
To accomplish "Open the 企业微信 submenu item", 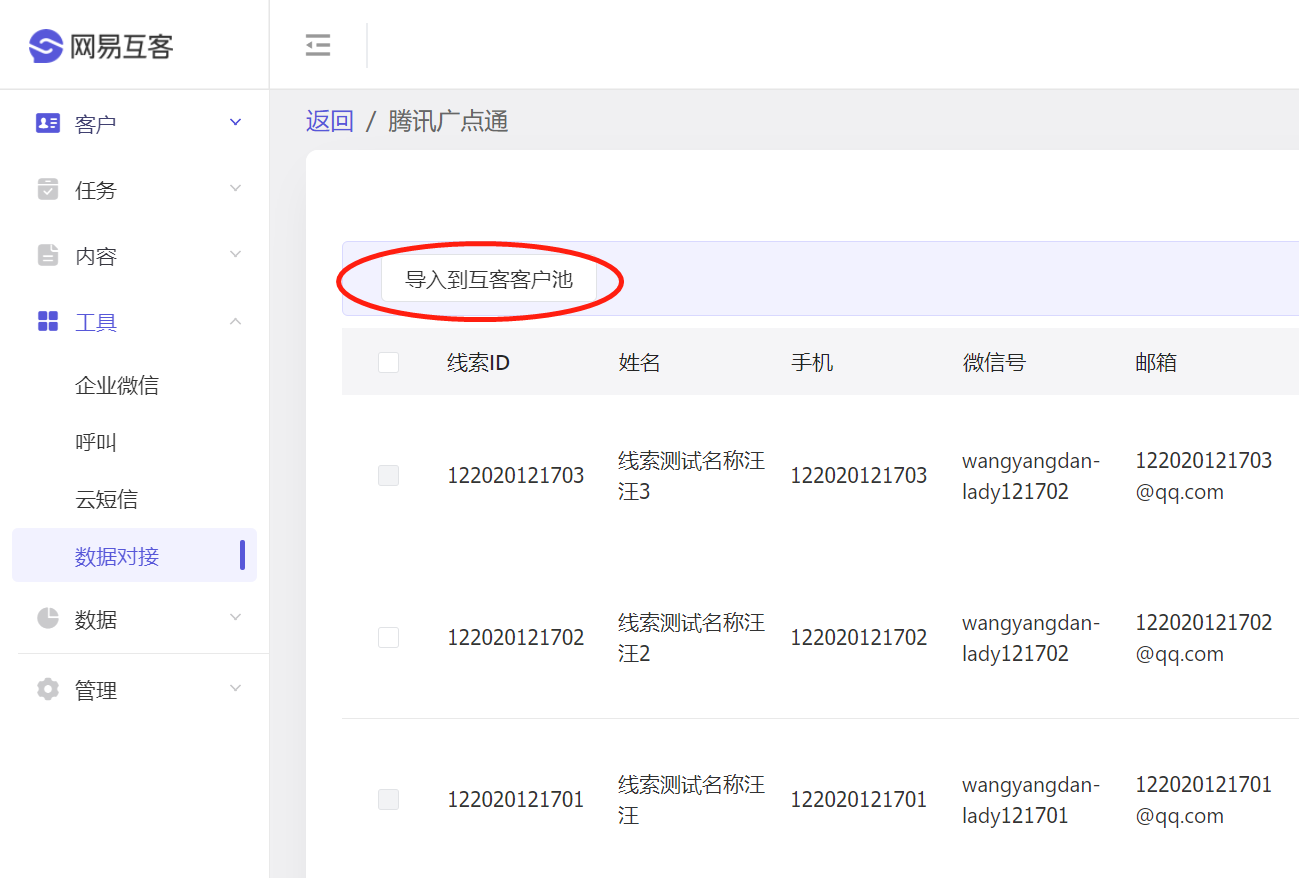I will 117,385.
